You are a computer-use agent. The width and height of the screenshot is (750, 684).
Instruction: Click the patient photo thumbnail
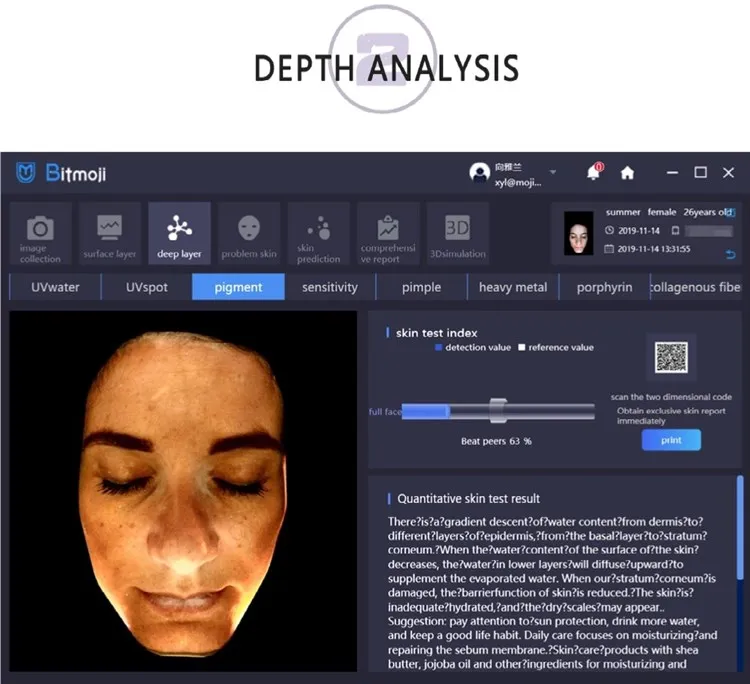pos(578,233)
